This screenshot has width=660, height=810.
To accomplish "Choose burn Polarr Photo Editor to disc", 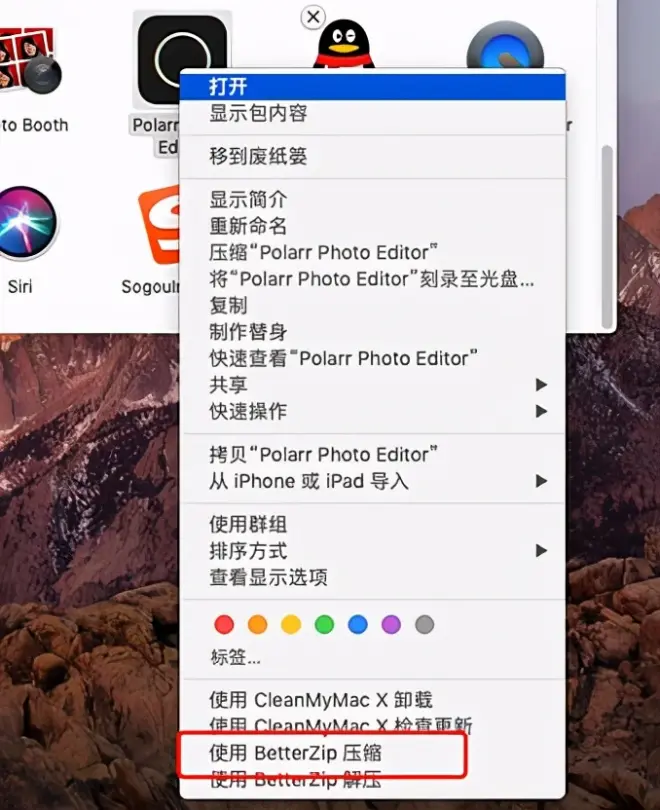I will tap(372, 279).
